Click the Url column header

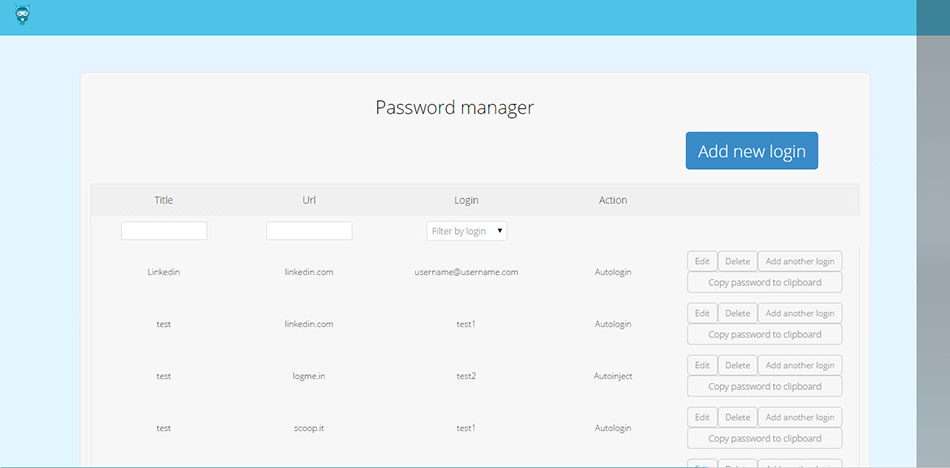pyautogui.click(x=309, y=200)
